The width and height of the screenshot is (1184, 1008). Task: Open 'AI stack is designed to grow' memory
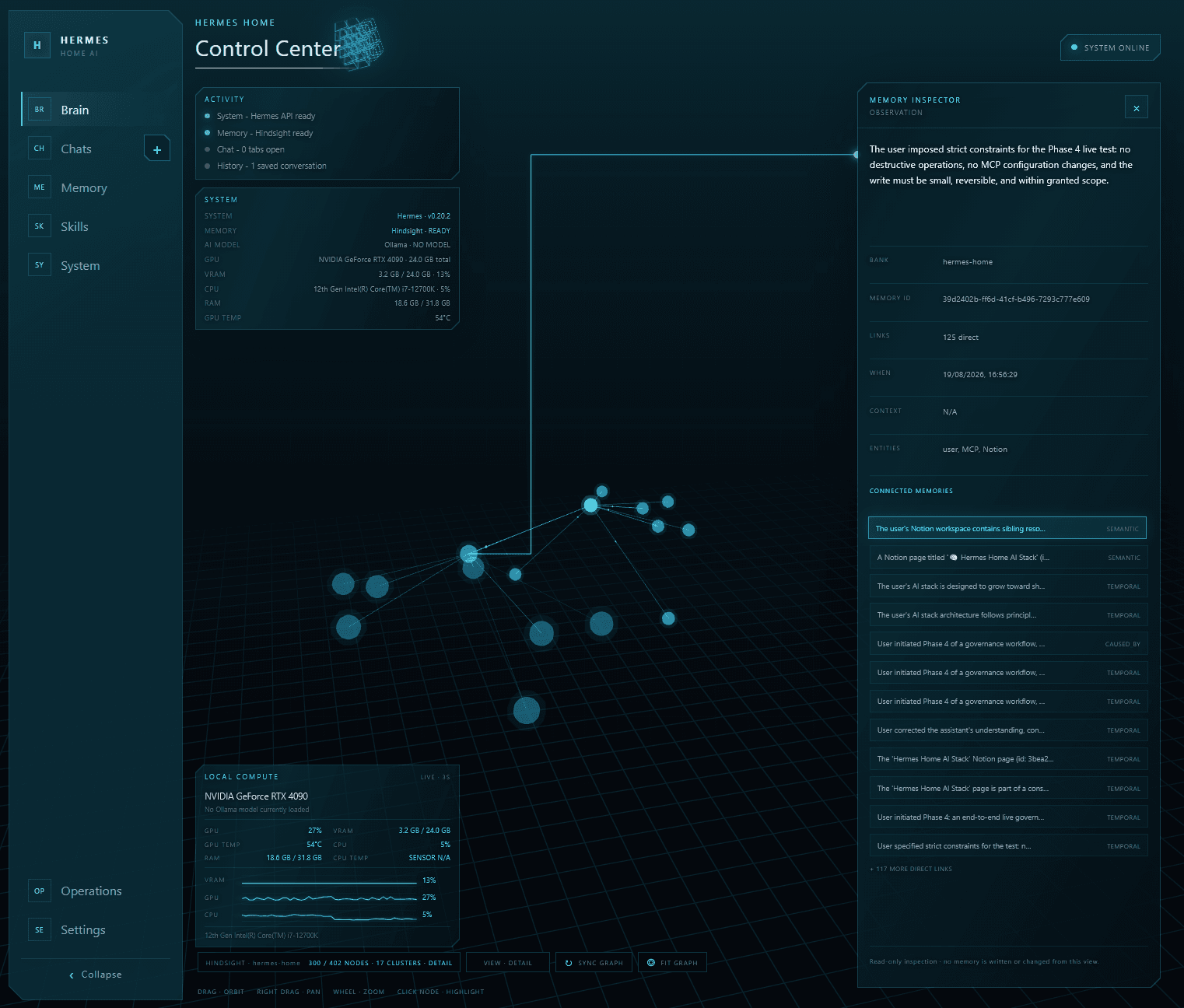click(x=1008, y=586)
